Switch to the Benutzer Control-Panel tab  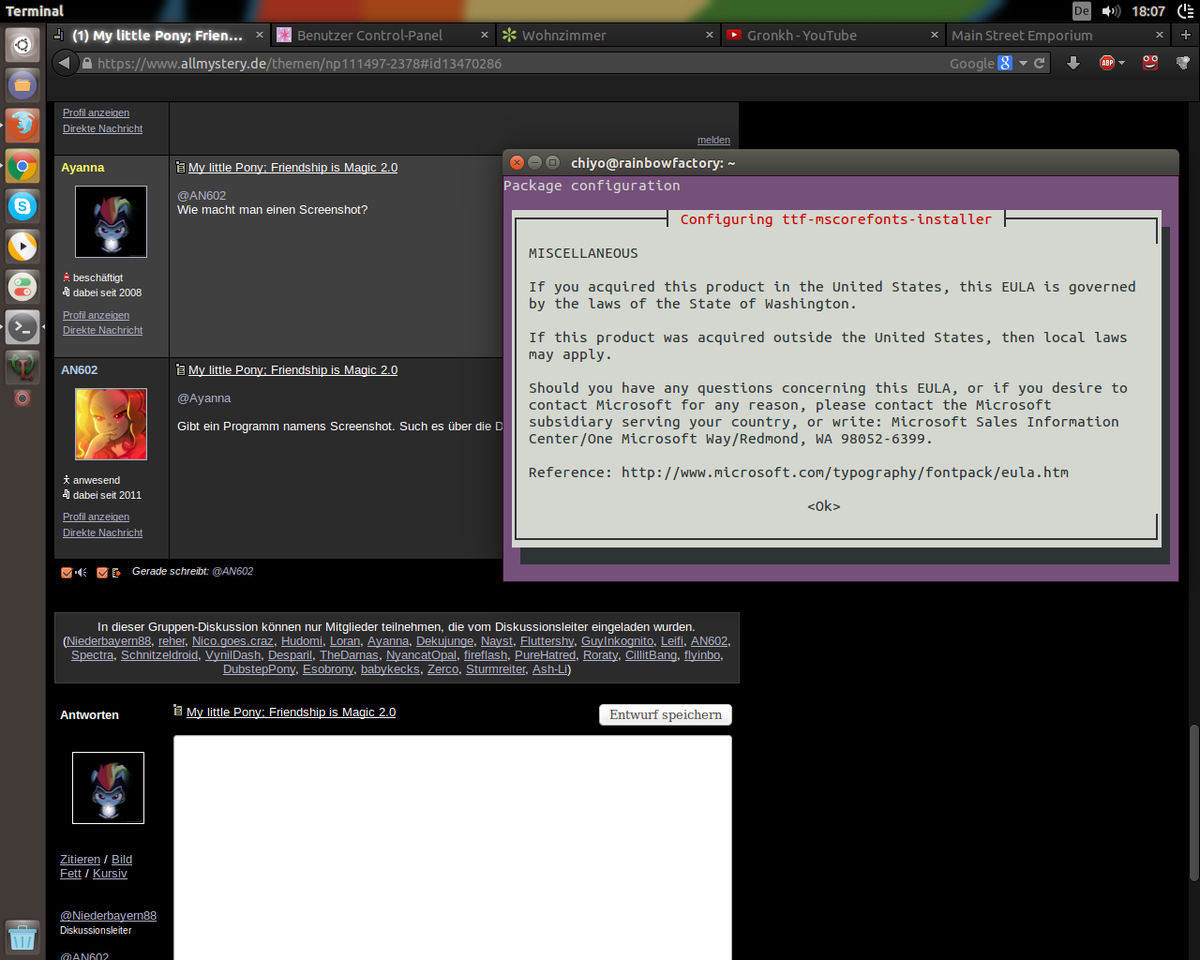pos(370,35)
